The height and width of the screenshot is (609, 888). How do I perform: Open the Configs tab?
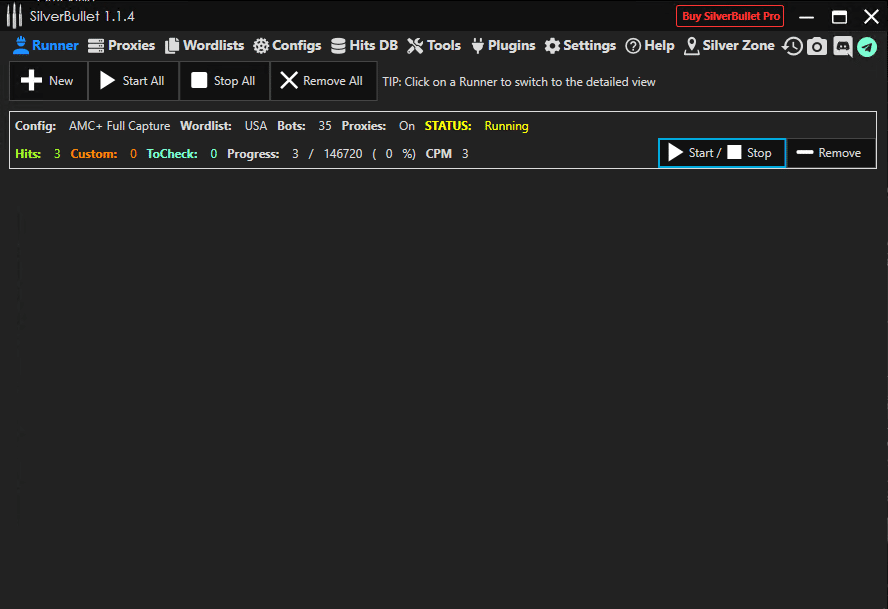(x=287, y=45)
